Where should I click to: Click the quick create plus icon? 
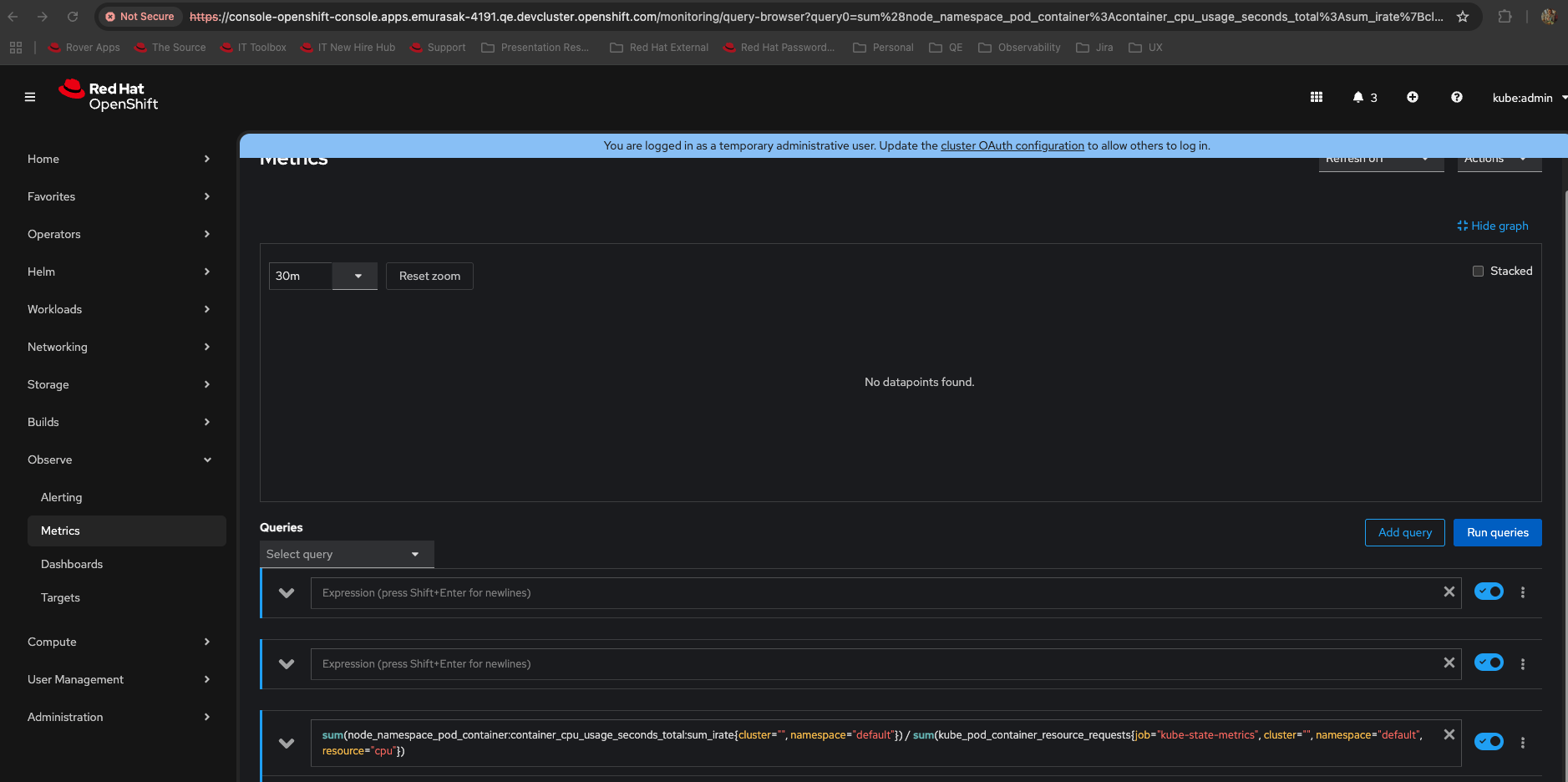click(x=1413, y=97)
